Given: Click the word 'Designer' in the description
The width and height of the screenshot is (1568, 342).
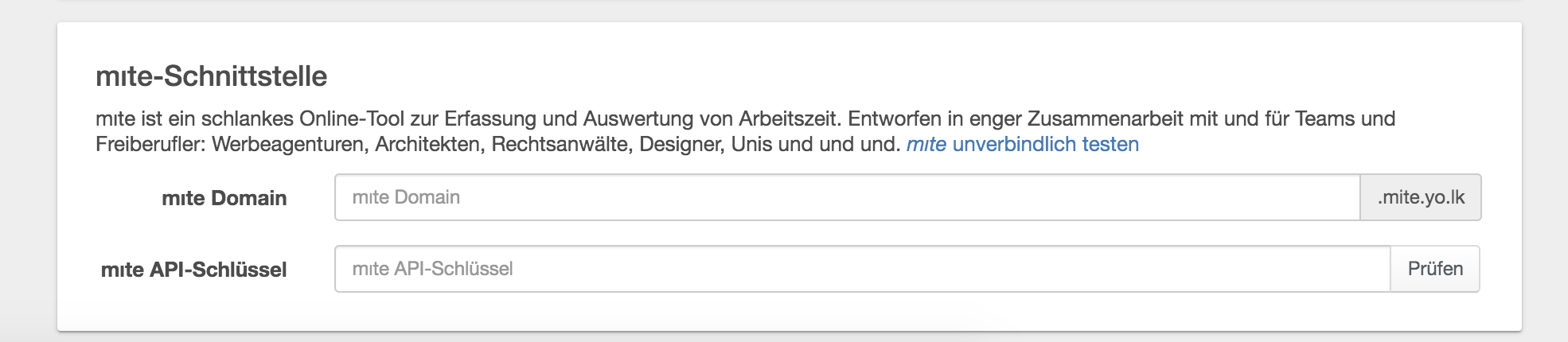Looking at the screenshot, I should [681, 144].
